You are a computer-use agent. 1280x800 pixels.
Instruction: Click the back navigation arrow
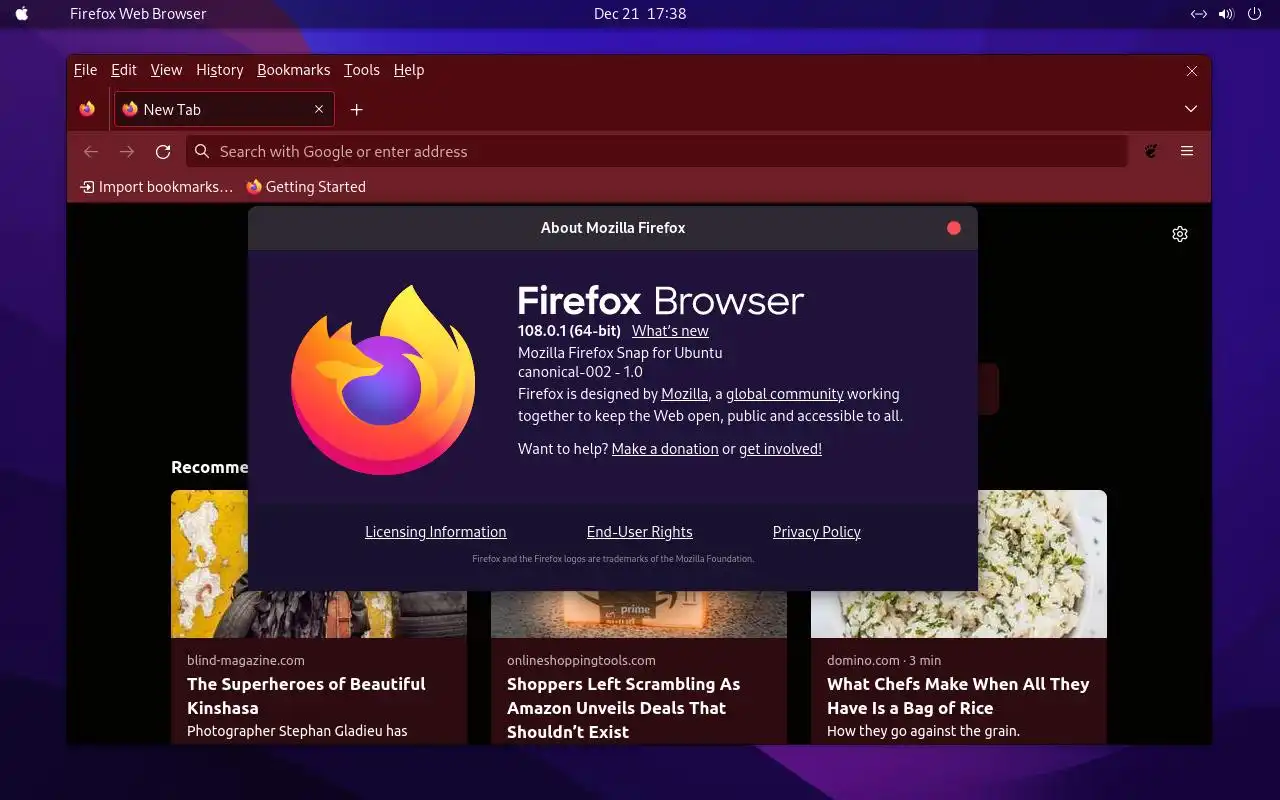91,151
